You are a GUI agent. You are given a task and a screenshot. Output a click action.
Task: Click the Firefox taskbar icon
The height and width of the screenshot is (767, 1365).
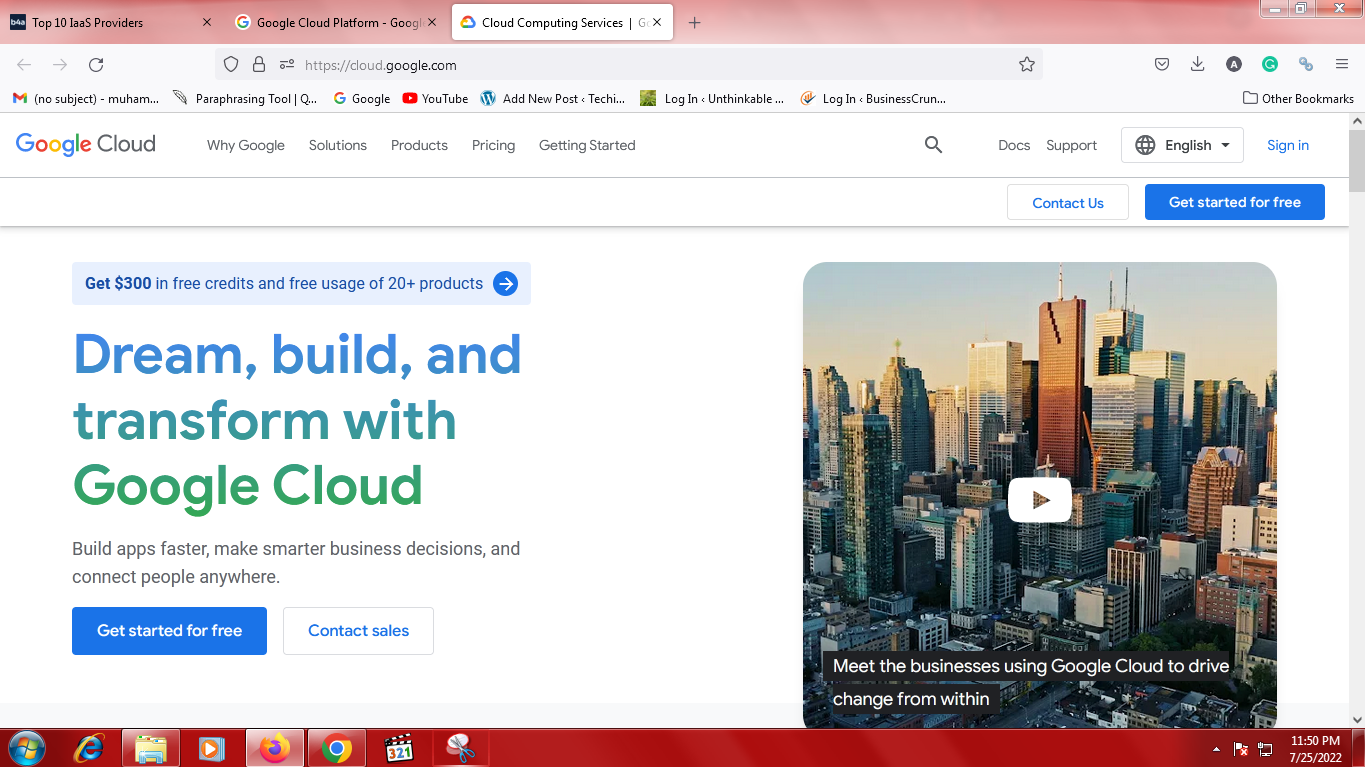(x=274, y=748)
